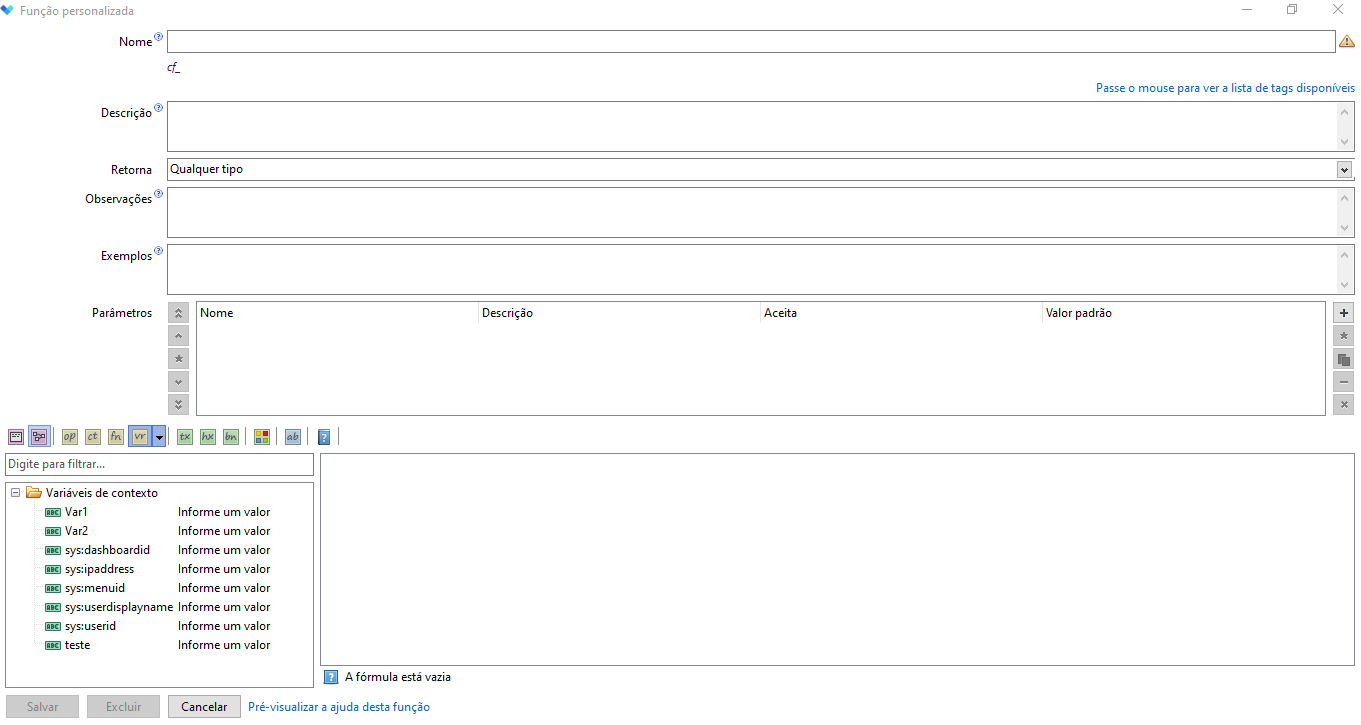The image size is (1361, 725).
Task: Click into the Observações text area
Action: pyautogui.click(x=751, y=212)
